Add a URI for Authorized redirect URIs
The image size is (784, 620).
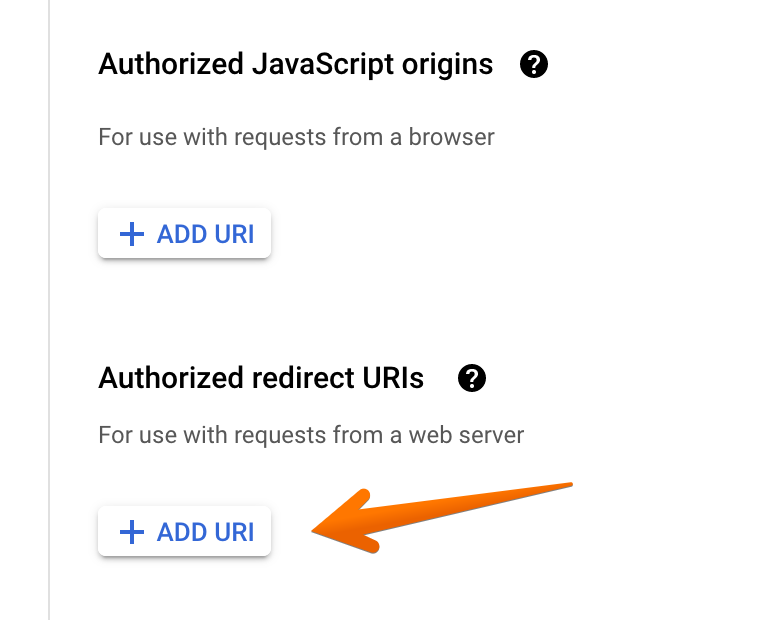(x=184, y=532)
